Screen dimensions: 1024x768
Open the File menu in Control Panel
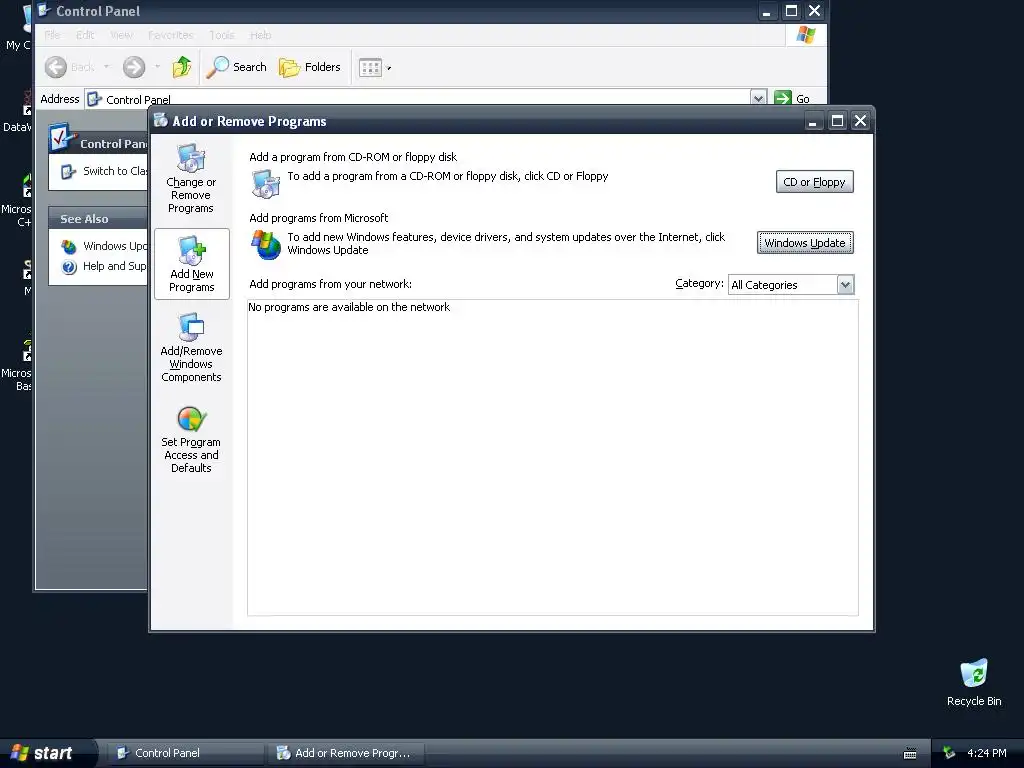tap(52, 35)
